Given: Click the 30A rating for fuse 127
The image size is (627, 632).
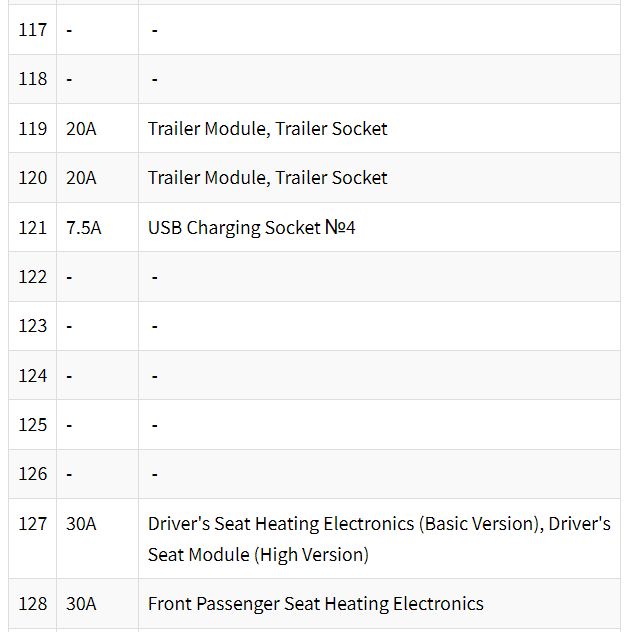Looking at the screenshot, I should 81,524.
